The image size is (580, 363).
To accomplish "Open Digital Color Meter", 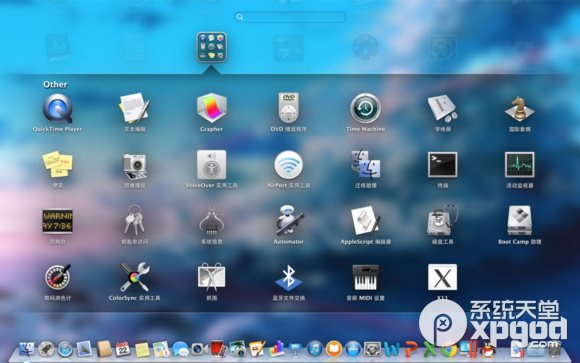I will pyautogui.click(x=57, y=277).
